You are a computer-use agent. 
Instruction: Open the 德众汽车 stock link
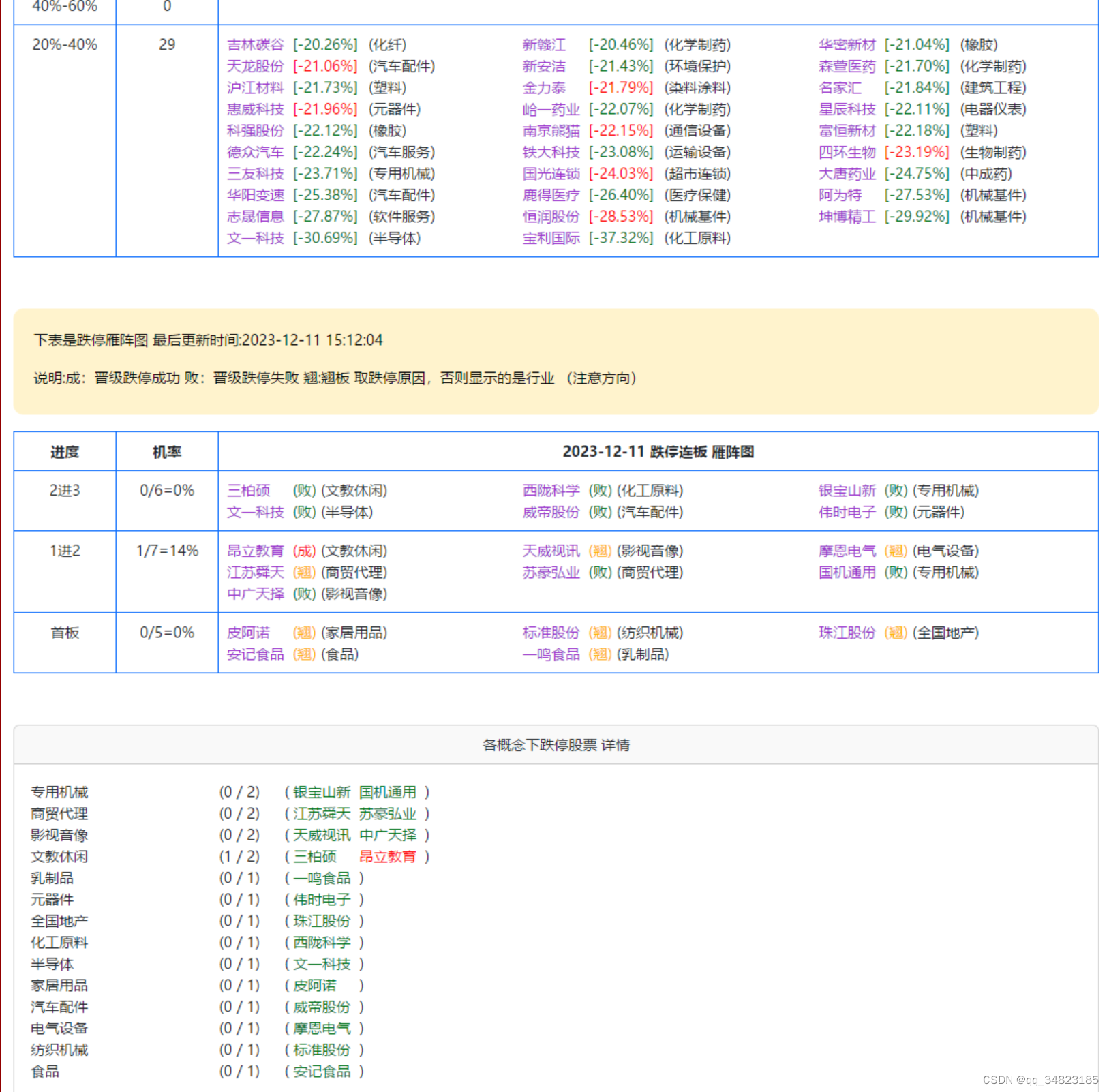(x=255, y=152)
